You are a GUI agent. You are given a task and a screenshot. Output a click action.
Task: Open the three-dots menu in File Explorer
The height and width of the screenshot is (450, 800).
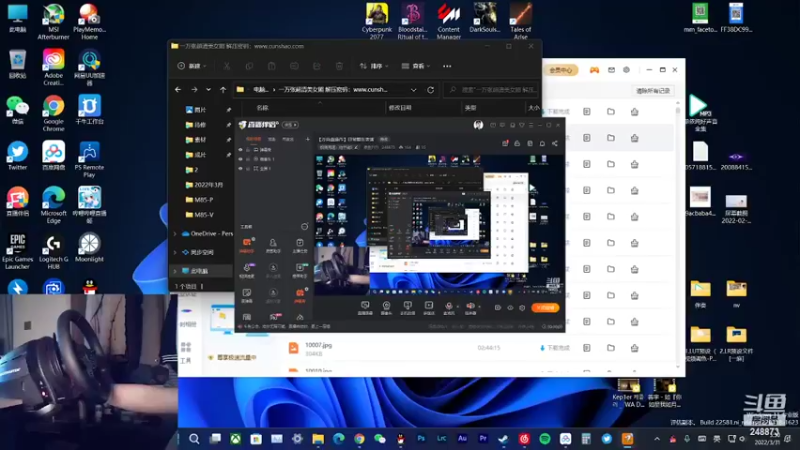[447, 66]
